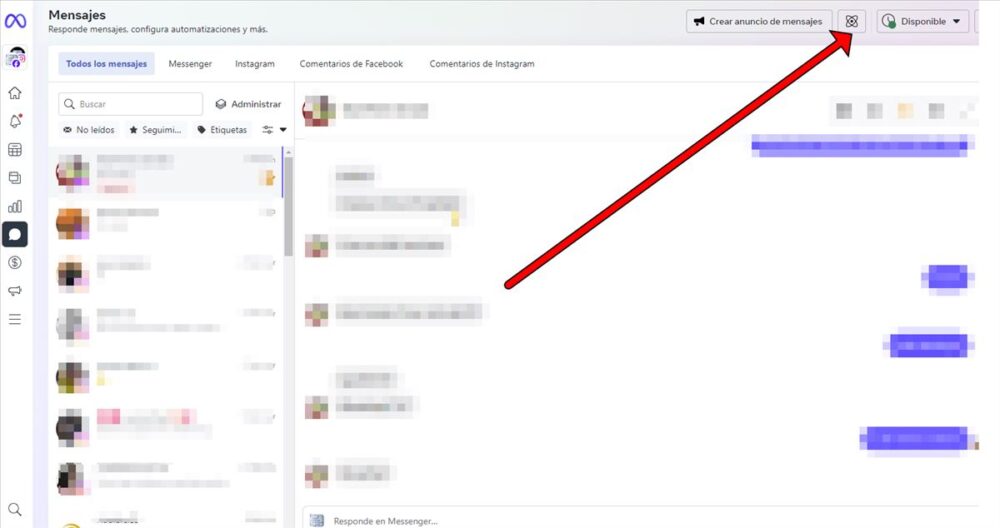This screenshot has width=1000, height=528.
Task: Open Monetization dollar icon
Action: pyautogui.click(x=15, y=262)
